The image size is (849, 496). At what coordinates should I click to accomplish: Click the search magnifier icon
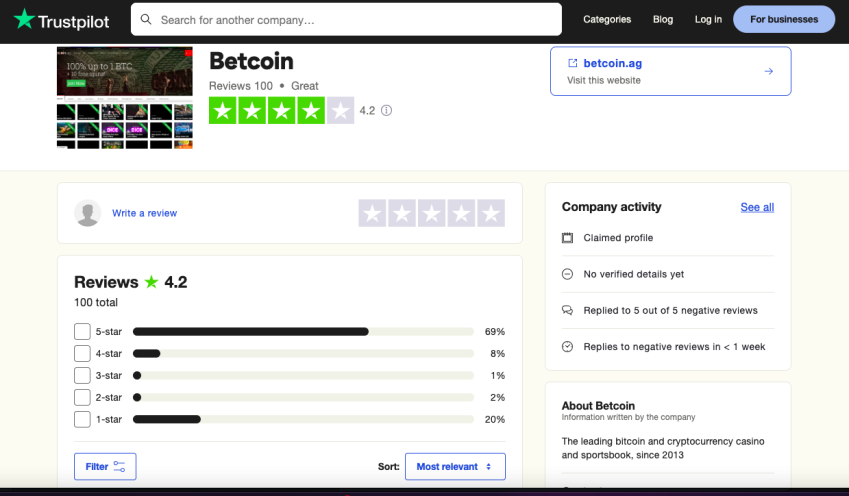[146, 19]
